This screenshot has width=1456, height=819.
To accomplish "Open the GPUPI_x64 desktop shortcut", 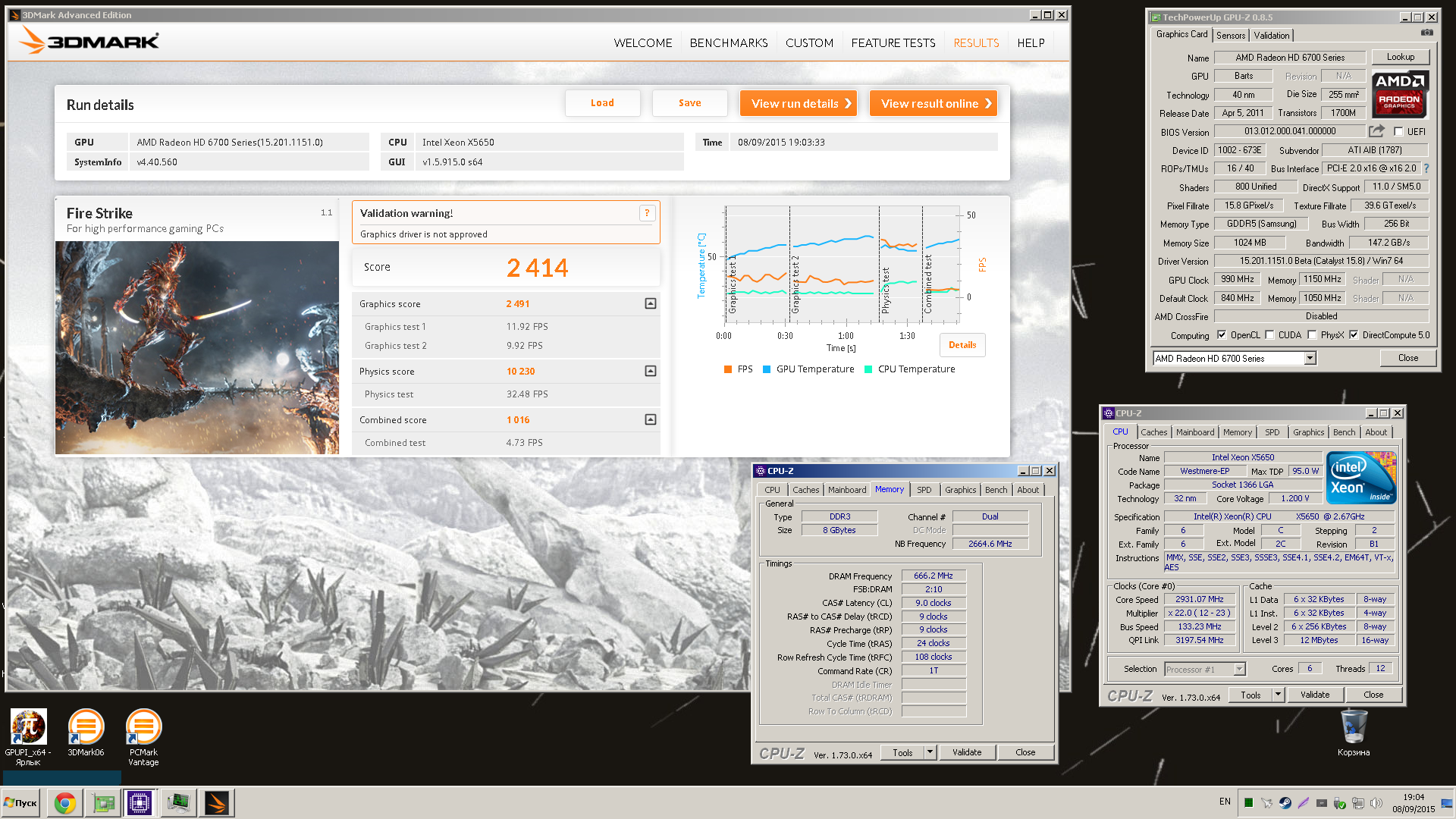I will click(x=28, y=737).
